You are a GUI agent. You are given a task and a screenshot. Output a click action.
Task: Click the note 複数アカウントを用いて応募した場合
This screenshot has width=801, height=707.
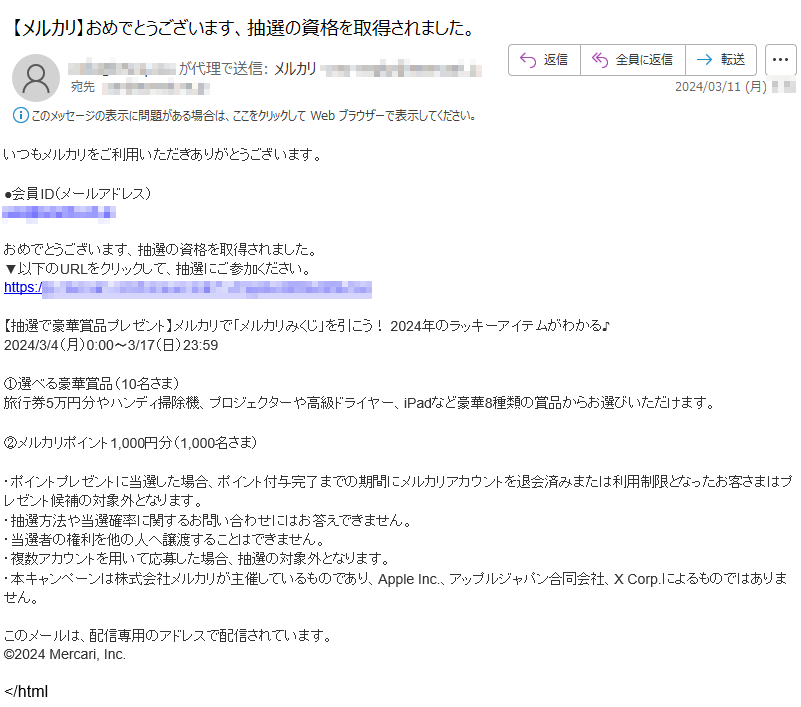coord(197,559)
